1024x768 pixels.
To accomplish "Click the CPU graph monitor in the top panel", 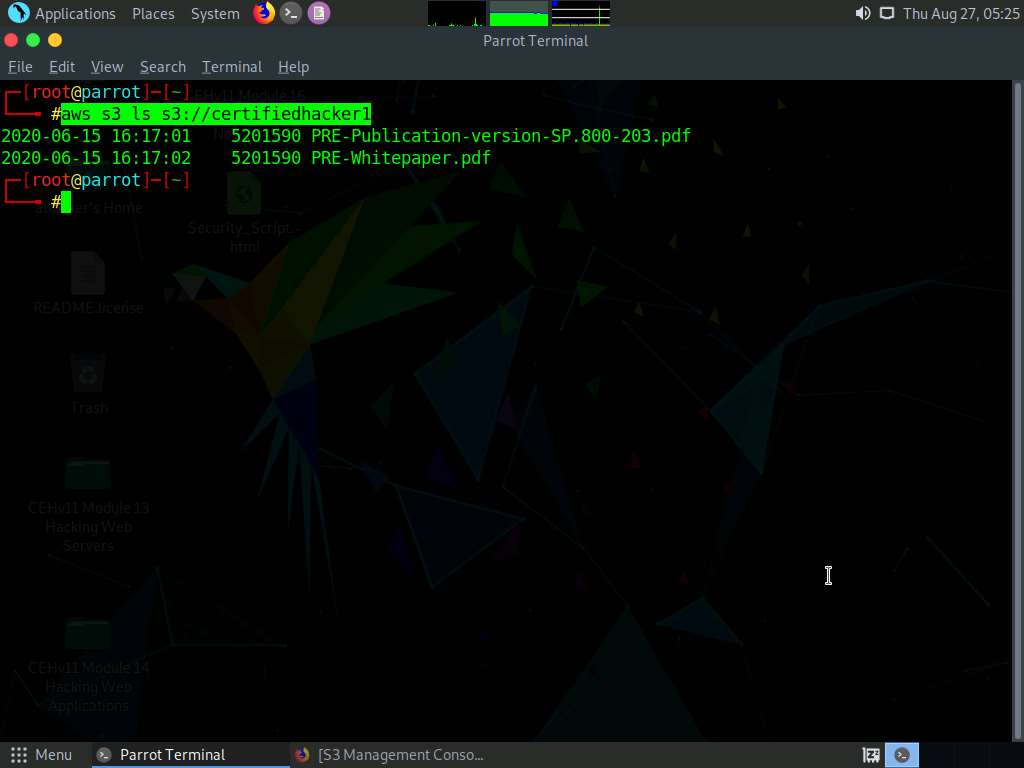I will (x=455, y=13).
